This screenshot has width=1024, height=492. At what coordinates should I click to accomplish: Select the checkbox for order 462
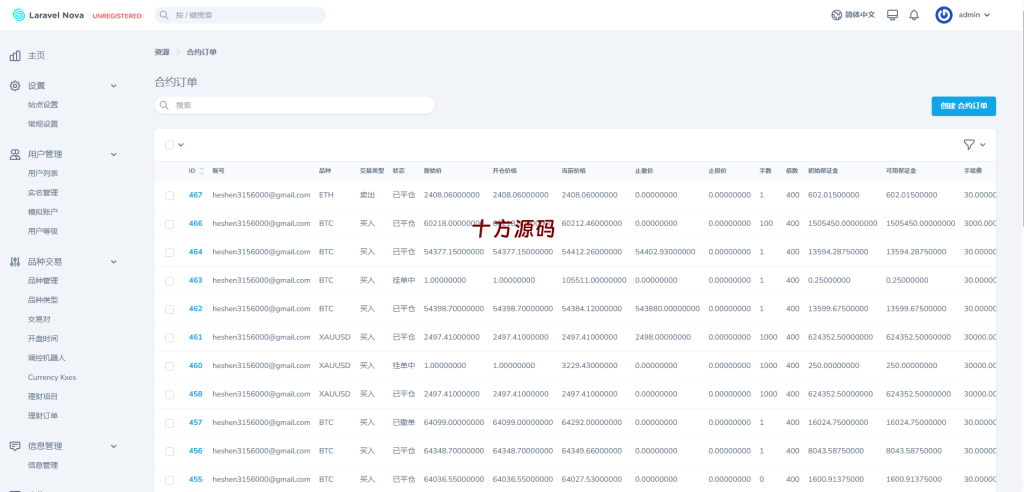[170, 309]
